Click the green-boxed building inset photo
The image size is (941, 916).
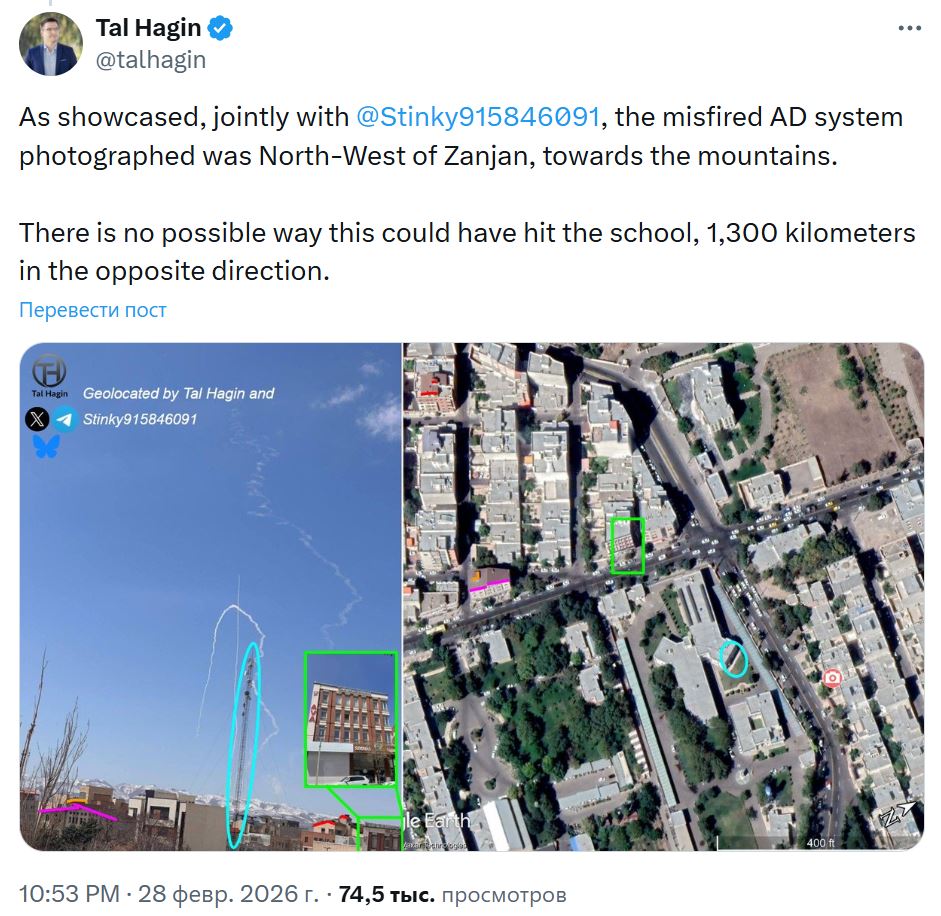pyautogui.click(x=351, y=719)
